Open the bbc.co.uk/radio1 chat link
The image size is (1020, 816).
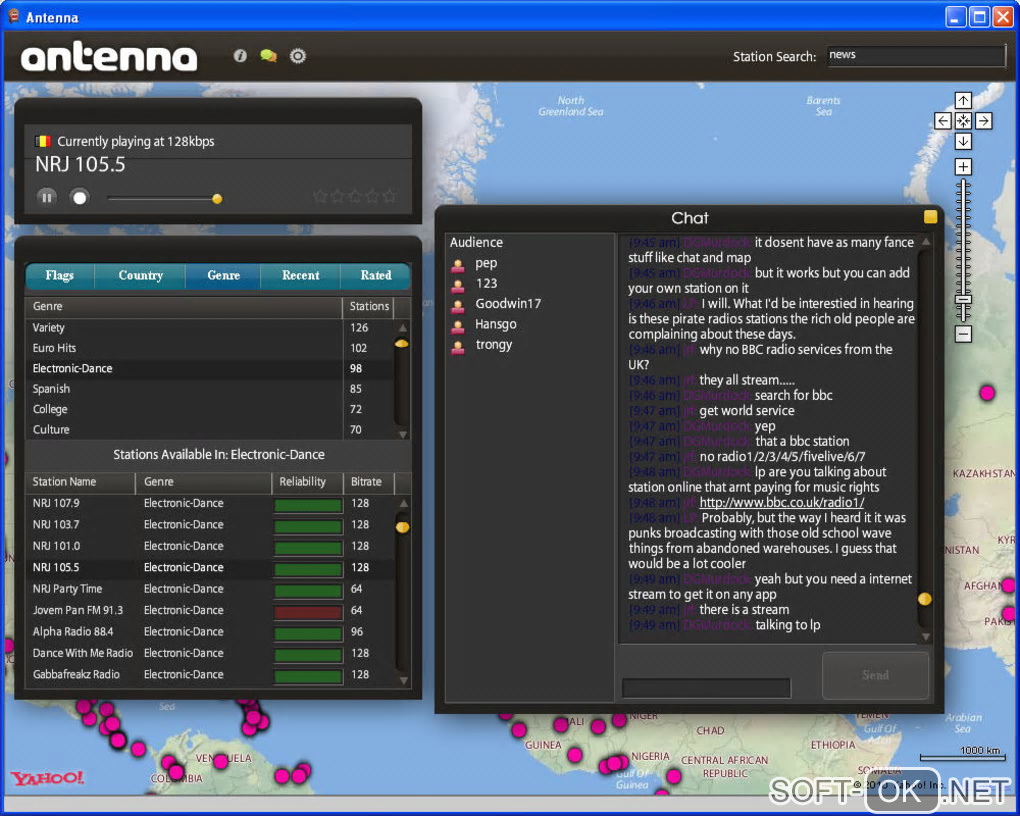pos(781,502)
